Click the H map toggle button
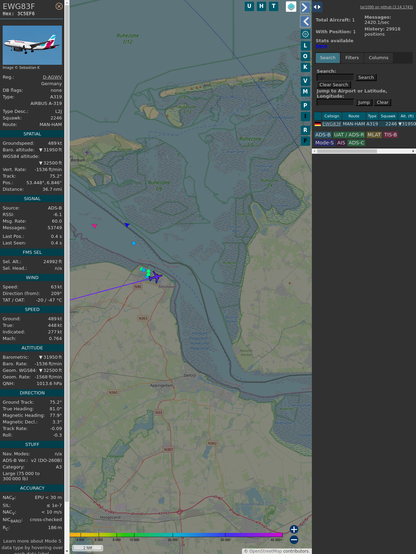Viewport: 416px width, 554px height. pyautogui.click(x=261, y=6)
